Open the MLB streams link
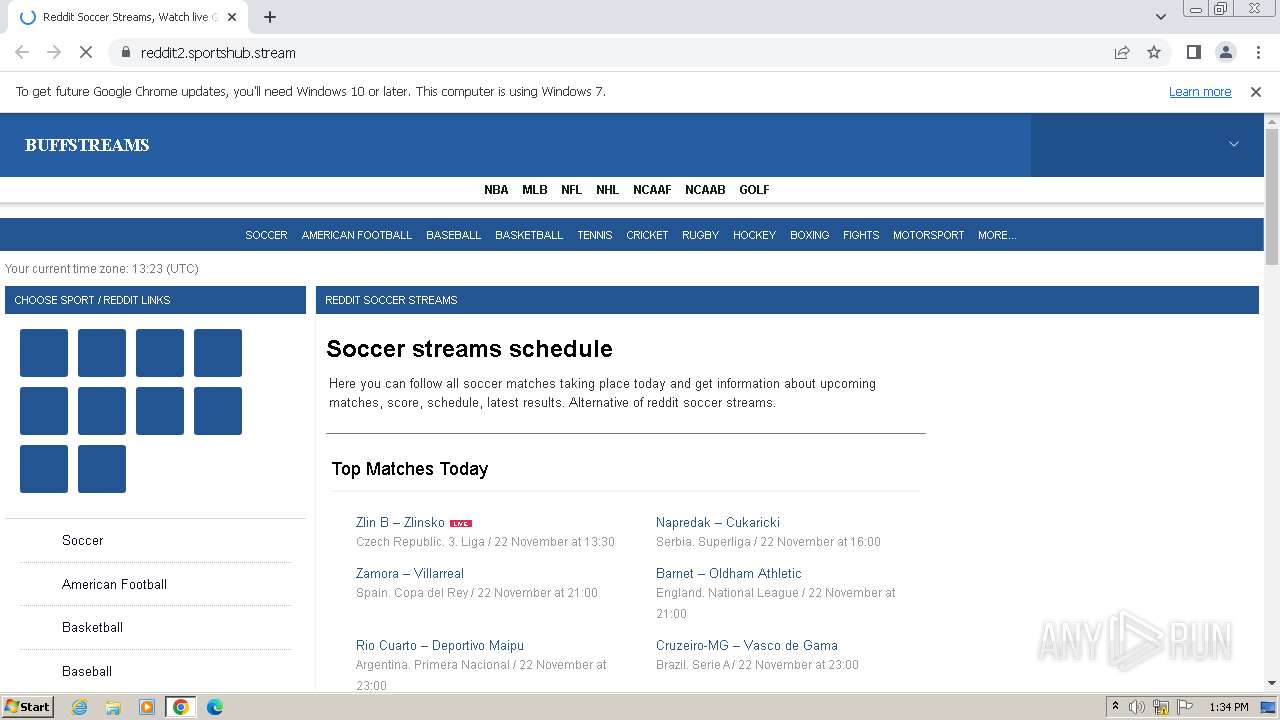1280x720 pixels. 535,189
